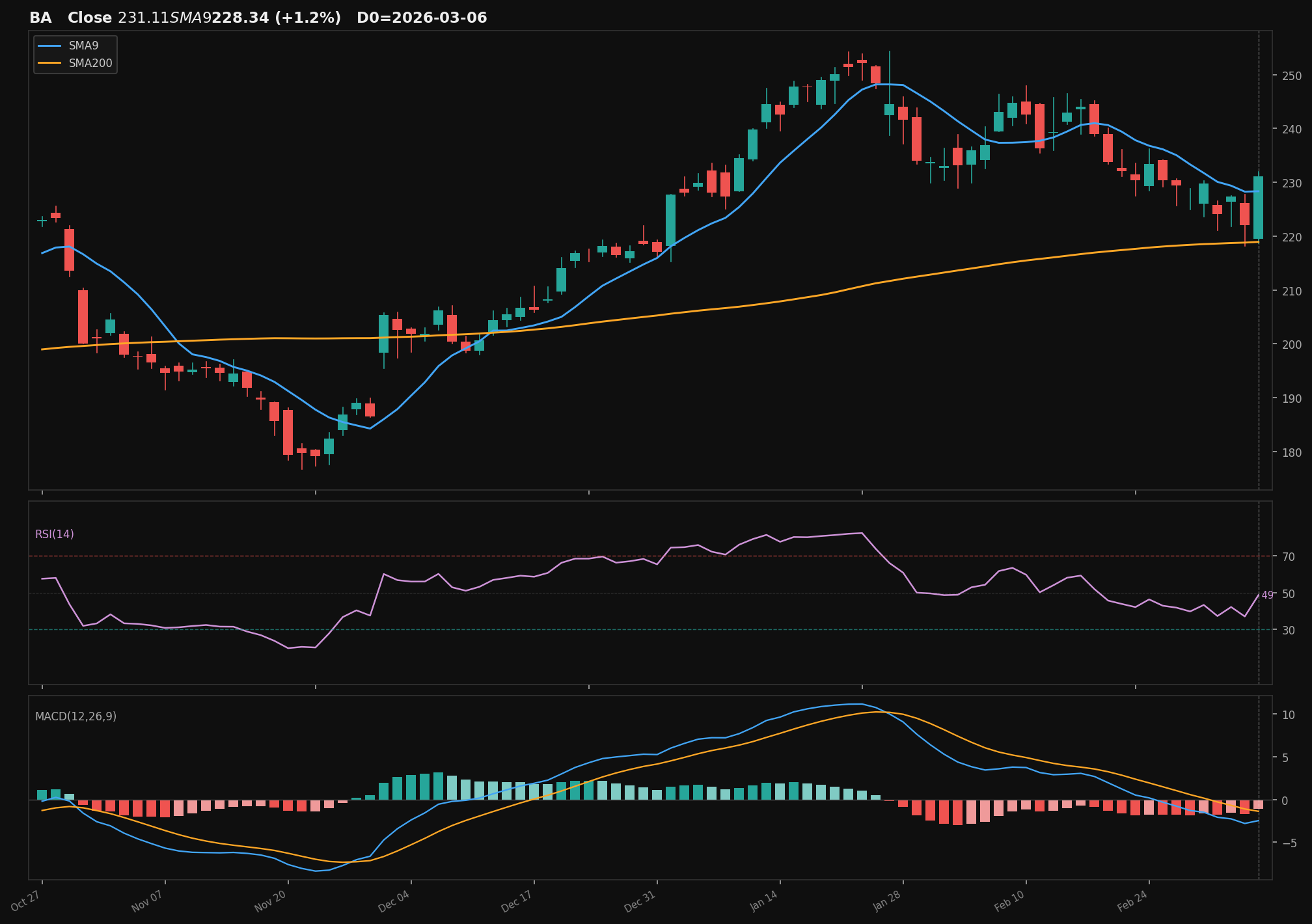Click the RSI 30 oversold level label
The width and height of the screenshot is (1312, 924).
1289,631
